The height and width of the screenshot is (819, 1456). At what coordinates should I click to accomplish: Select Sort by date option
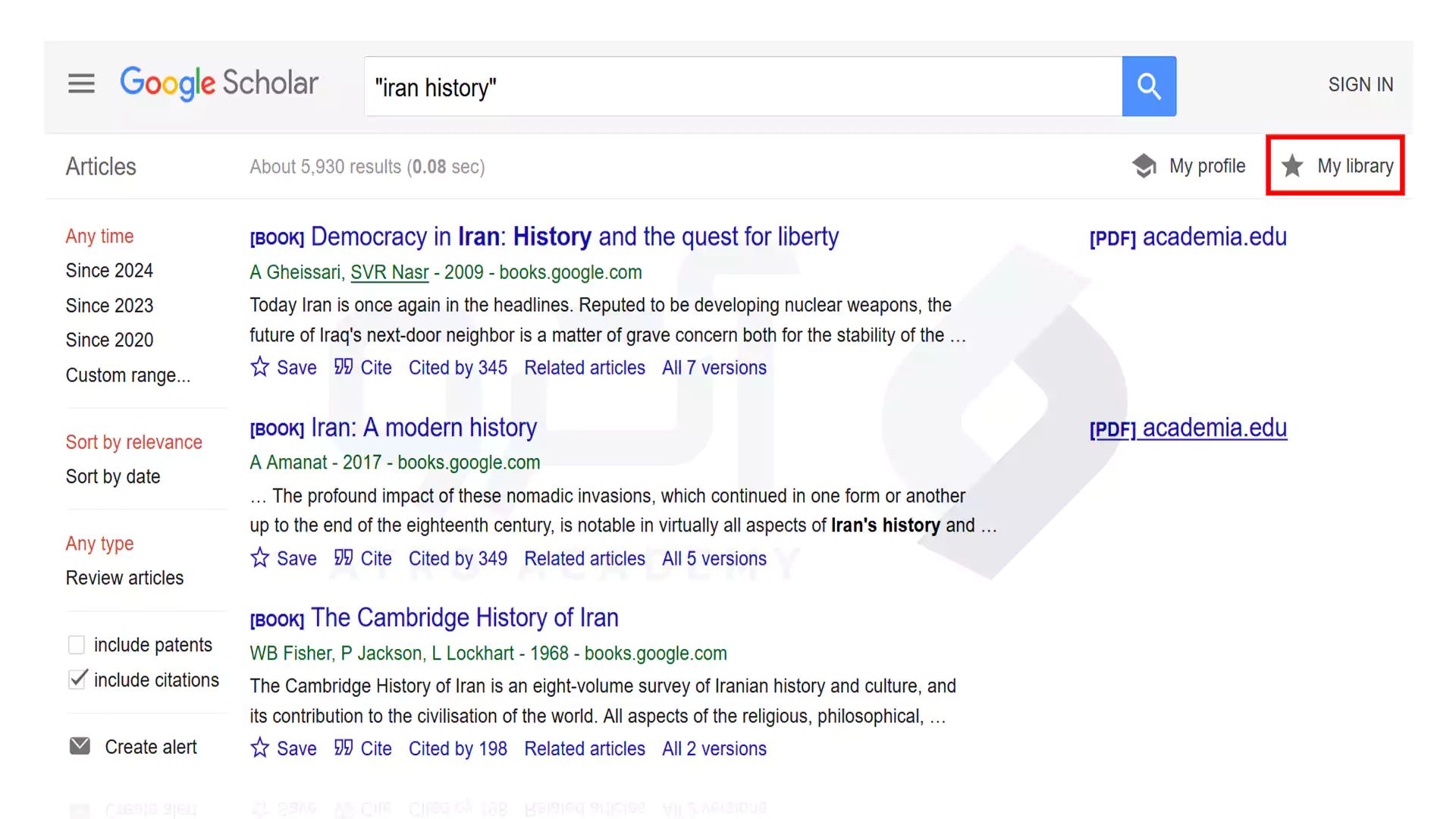pos(113,476)
